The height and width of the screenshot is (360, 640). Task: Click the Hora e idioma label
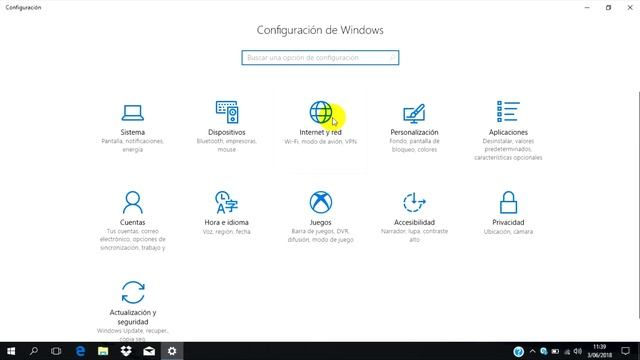227,222
